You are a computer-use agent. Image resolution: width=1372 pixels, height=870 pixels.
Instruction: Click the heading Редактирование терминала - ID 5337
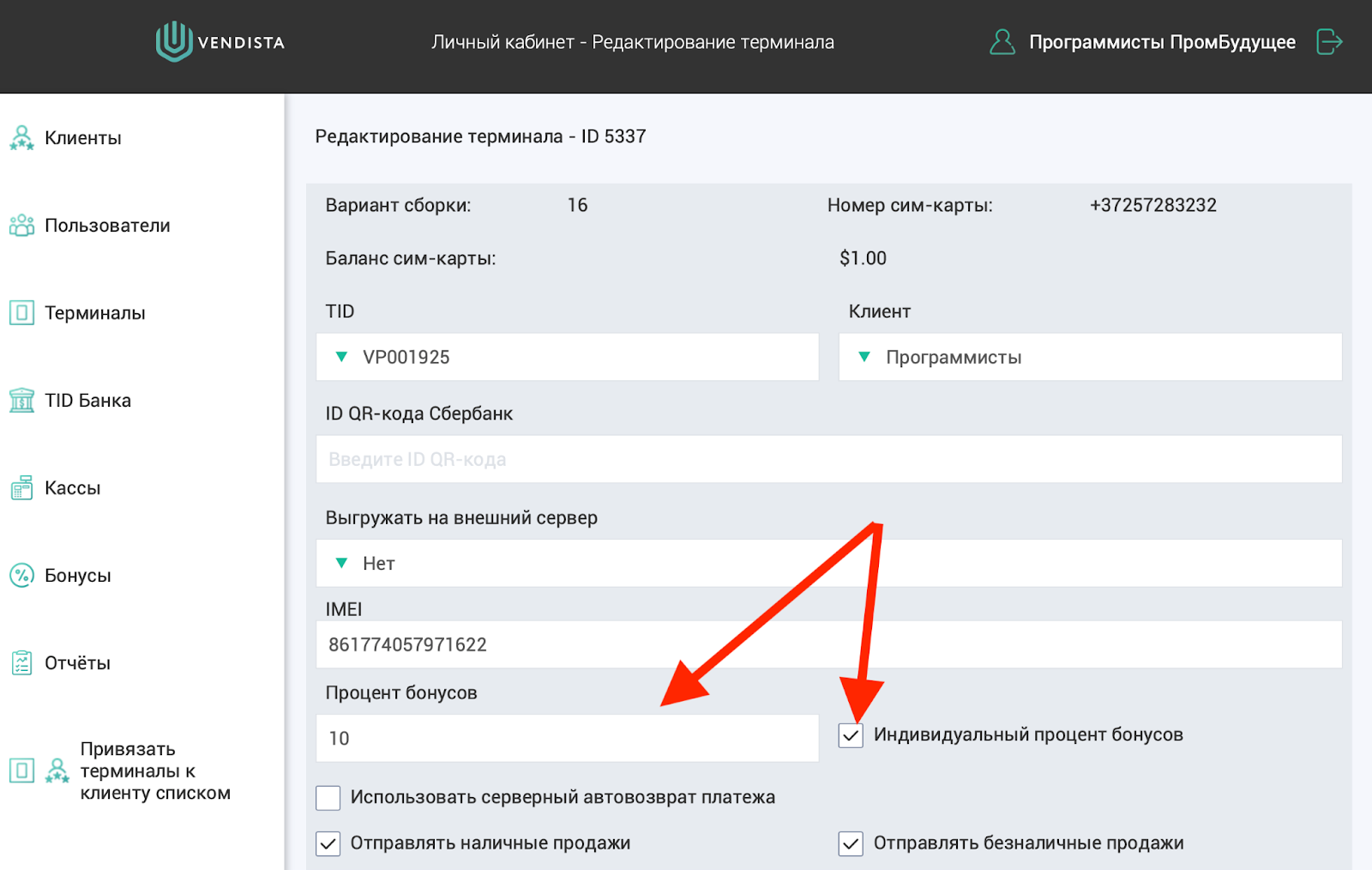click(x=480, y=136)
